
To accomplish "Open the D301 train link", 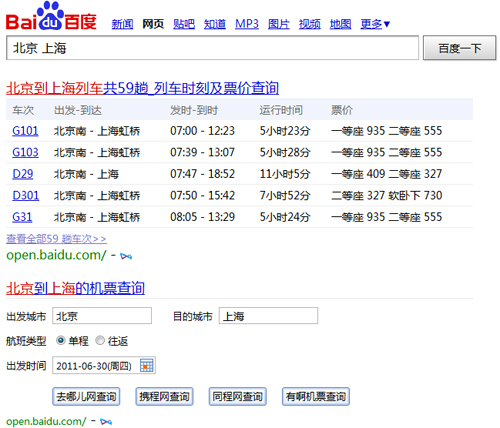I will click(x=26, y=195).
